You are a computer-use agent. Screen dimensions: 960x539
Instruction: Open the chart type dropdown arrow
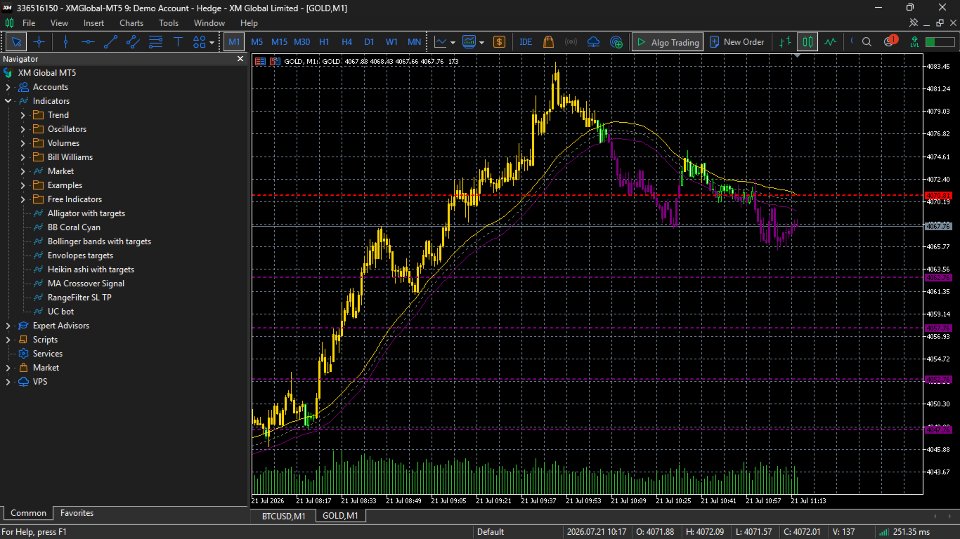click(x=452, y=42)
